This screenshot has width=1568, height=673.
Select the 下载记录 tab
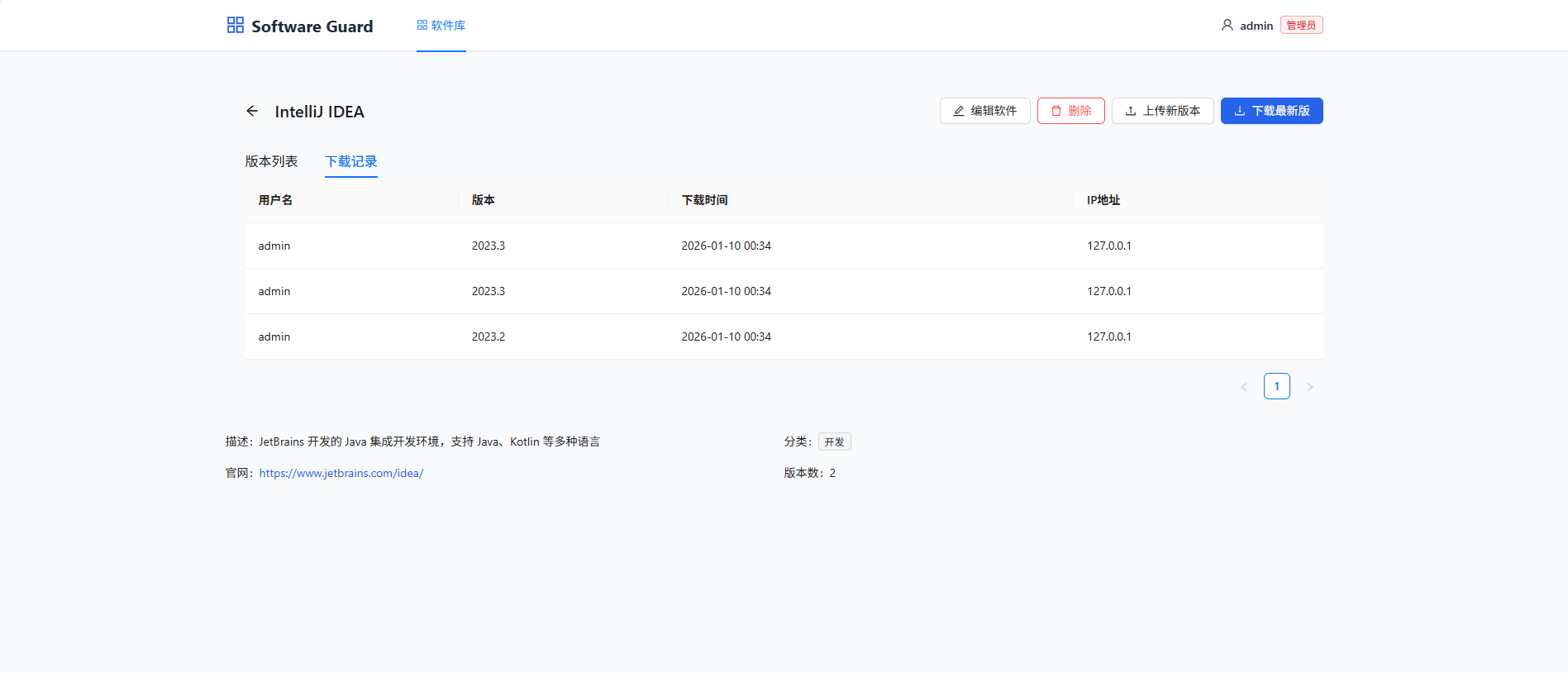pyautogui.click(x=351, y=161)
